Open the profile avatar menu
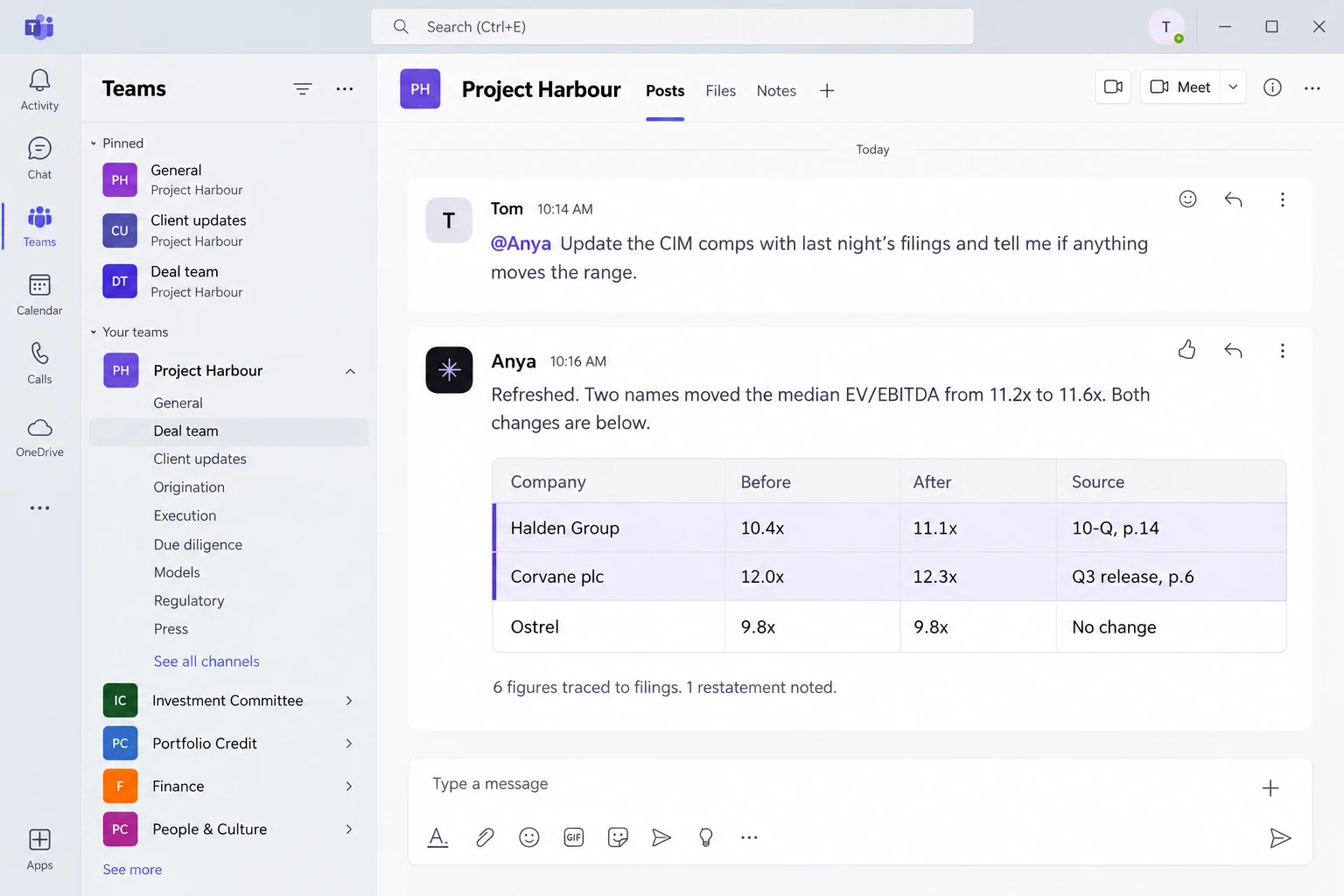The height and width of the screenshot is (896, 1344). click(x=1165, y=27)
